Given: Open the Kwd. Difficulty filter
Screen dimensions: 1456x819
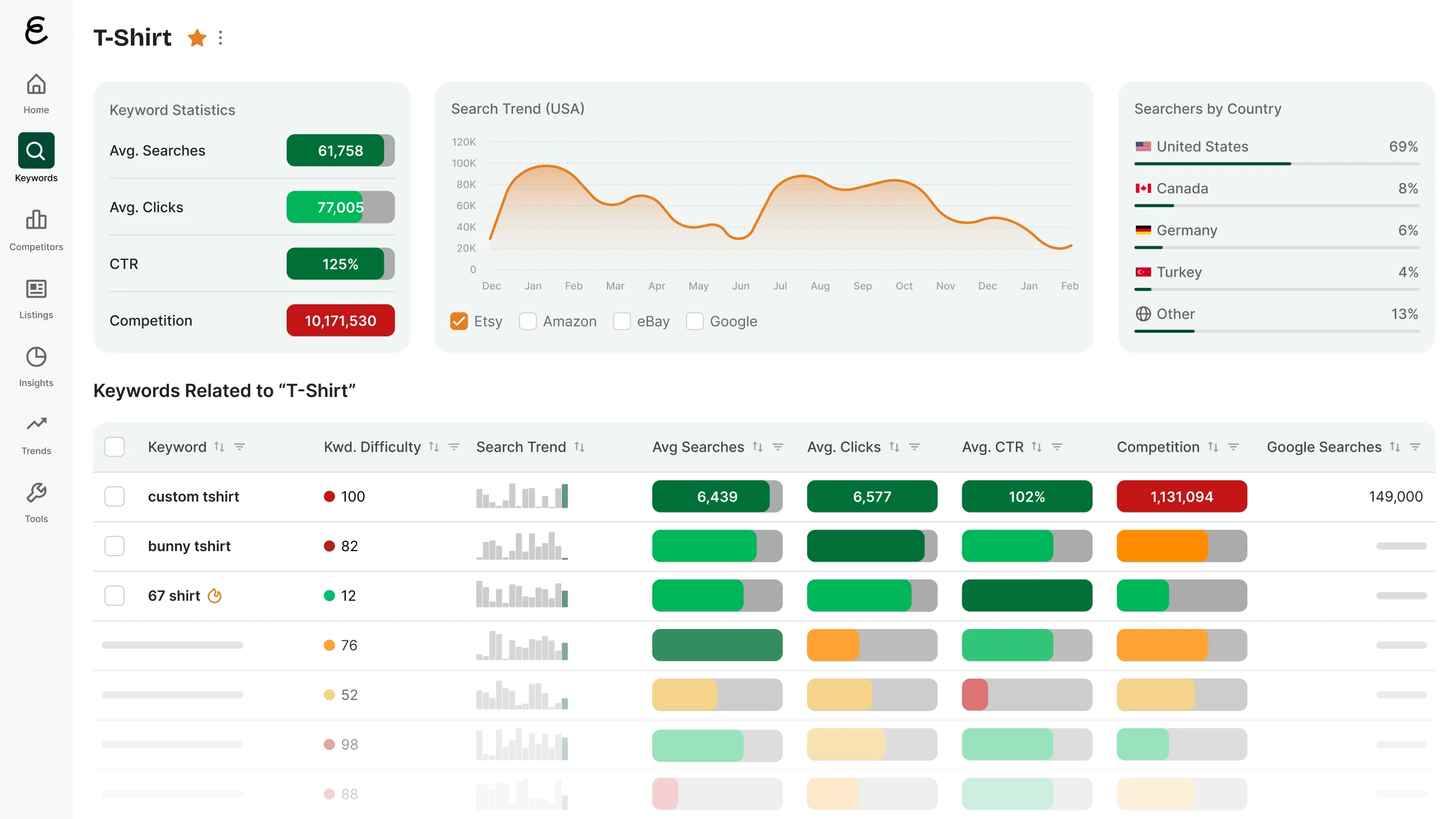Looking at the screenshot, I should (x=454, y=447).
